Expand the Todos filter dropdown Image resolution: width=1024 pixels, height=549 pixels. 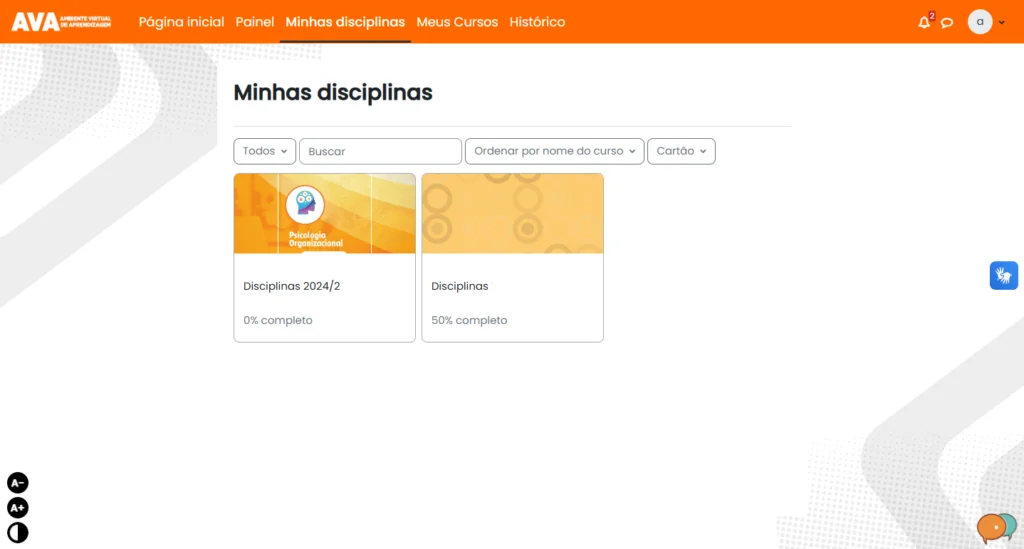click(x=264, y=151)
